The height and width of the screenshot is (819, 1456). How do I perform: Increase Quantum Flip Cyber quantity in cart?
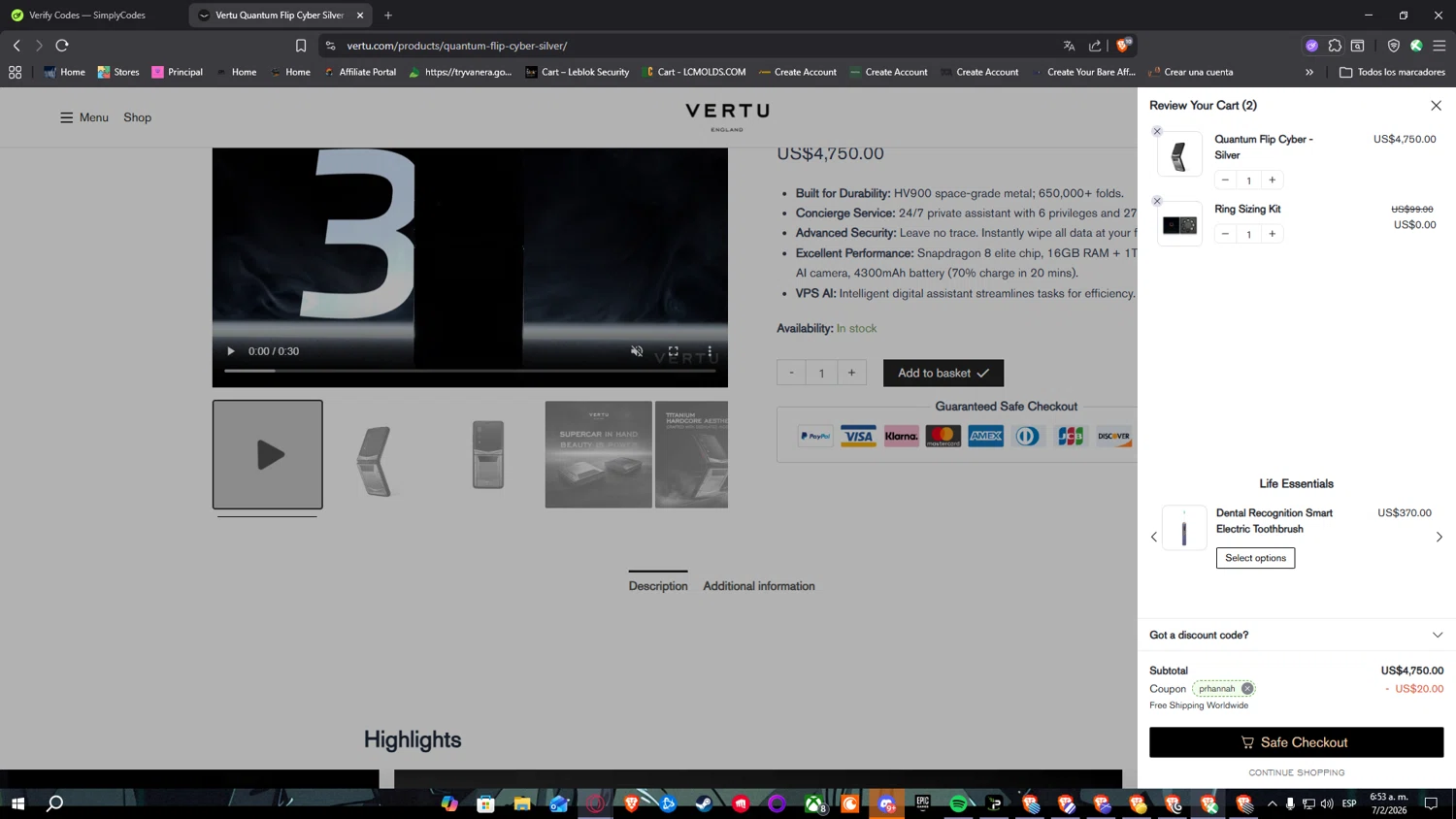pyautogui.click(x=1272, y=180)
